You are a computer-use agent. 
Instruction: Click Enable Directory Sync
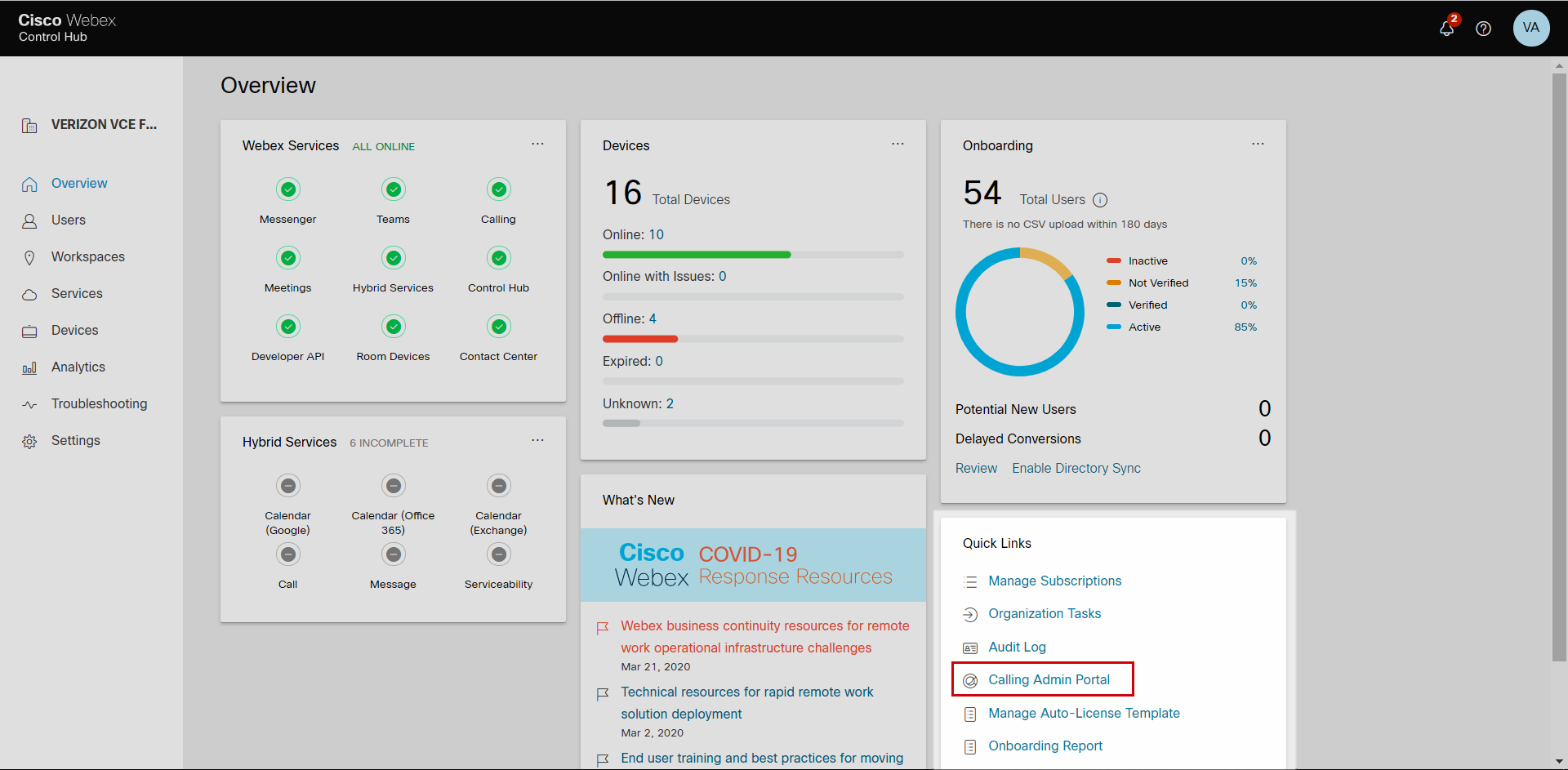point(1075,468)
